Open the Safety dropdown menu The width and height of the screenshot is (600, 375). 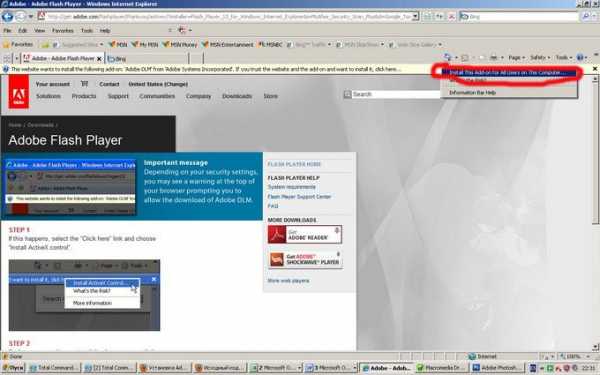click(x=540, y=57)
